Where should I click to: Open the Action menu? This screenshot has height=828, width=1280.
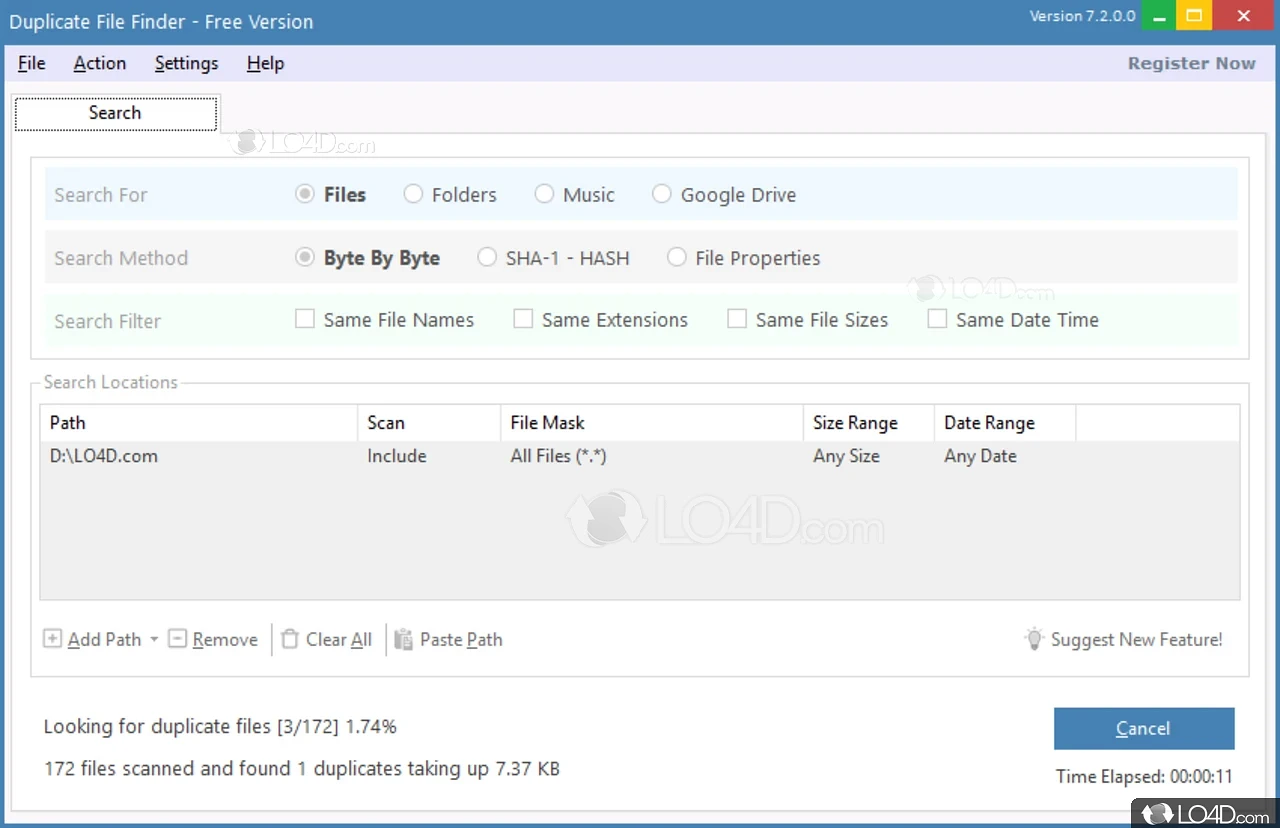click(99, 63)
